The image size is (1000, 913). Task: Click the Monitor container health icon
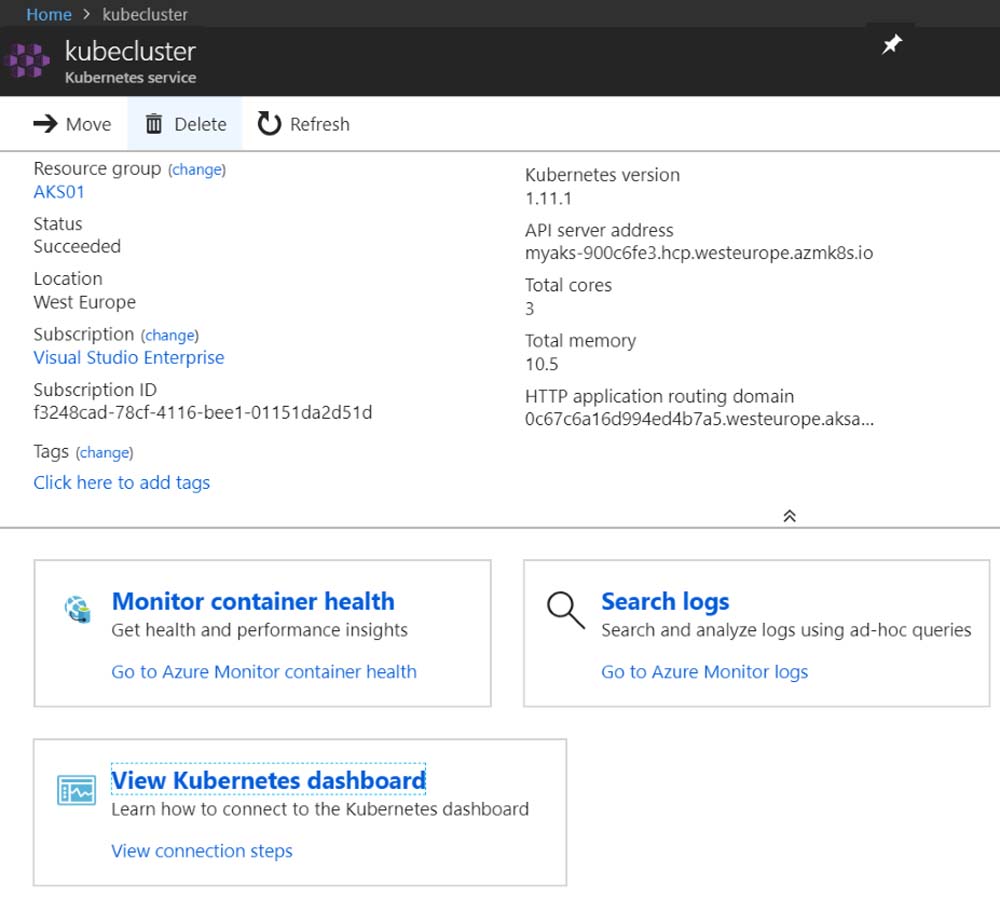tap(77, 609)
